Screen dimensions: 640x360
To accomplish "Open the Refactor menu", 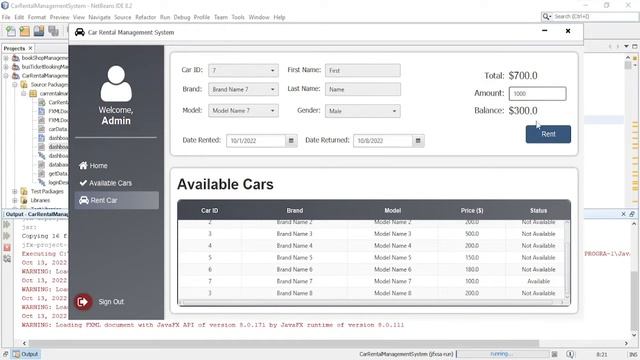I will [145, 17].
